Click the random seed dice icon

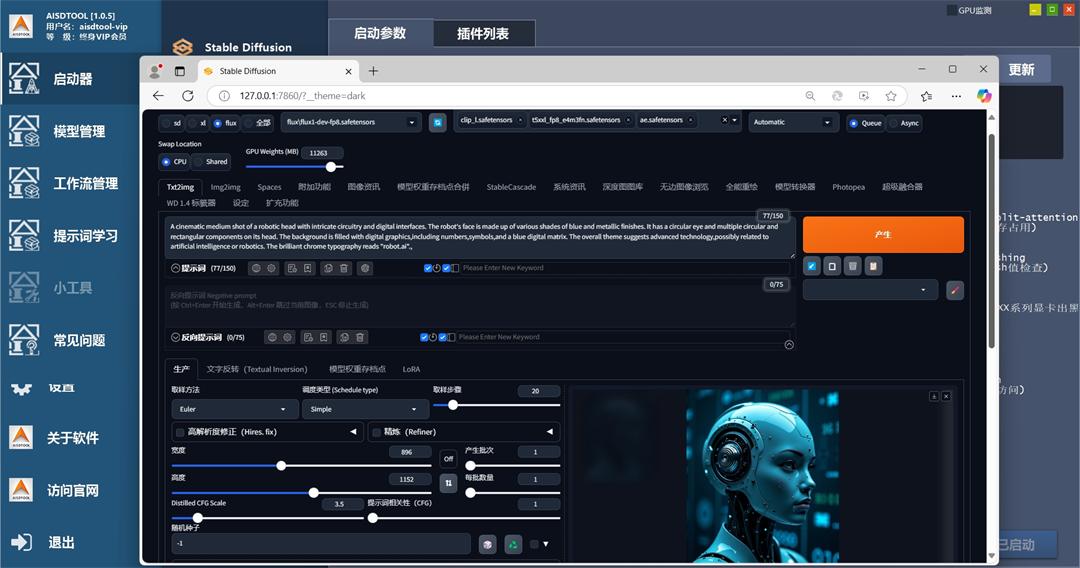[x=487, y=543]
